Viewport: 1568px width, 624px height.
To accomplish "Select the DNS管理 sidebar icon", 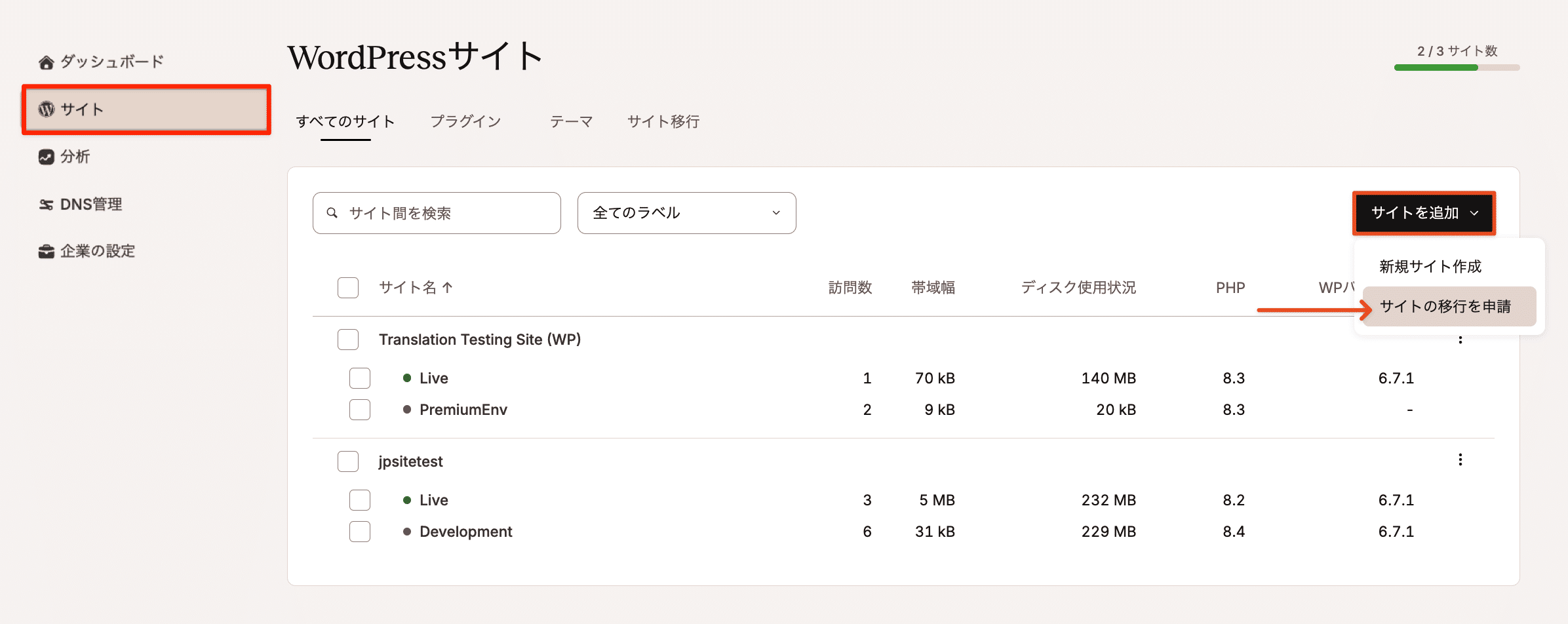I will coord(46,204).
